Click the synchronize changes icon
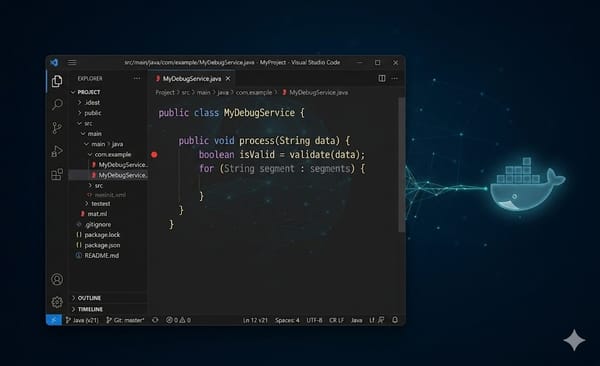The height and width of the screenshot is (366, 600). click(155, 320)
